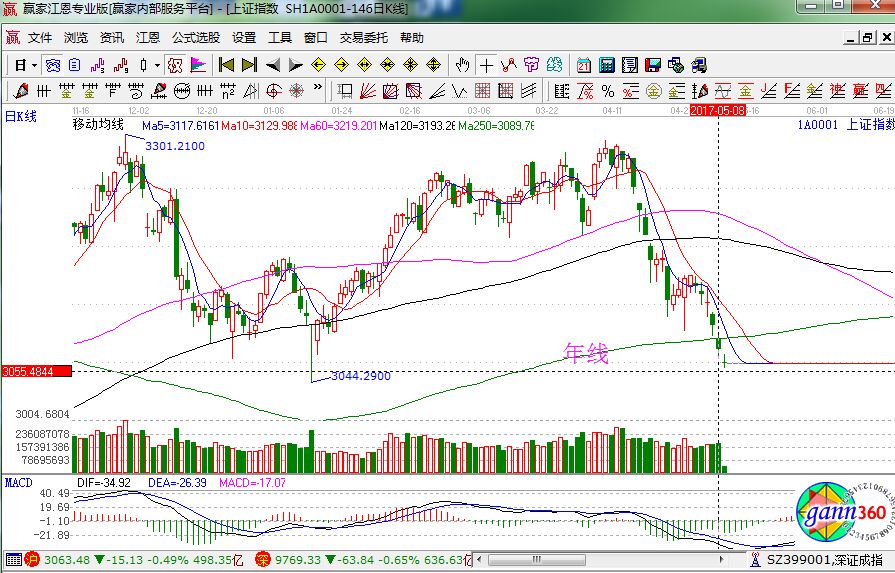Open the calendar icon showing 21
Viewport: 895px width, 573px height.
click(584, 65)
